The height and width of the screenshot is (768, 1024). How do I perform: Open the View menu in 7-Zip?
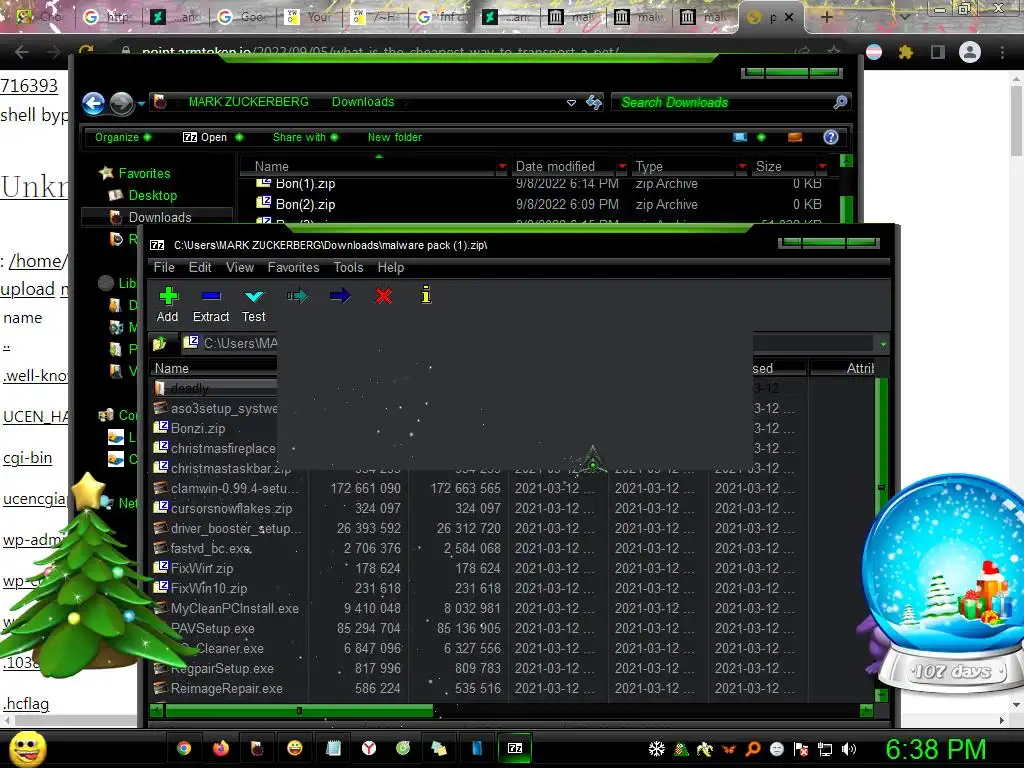click(240, 268)
